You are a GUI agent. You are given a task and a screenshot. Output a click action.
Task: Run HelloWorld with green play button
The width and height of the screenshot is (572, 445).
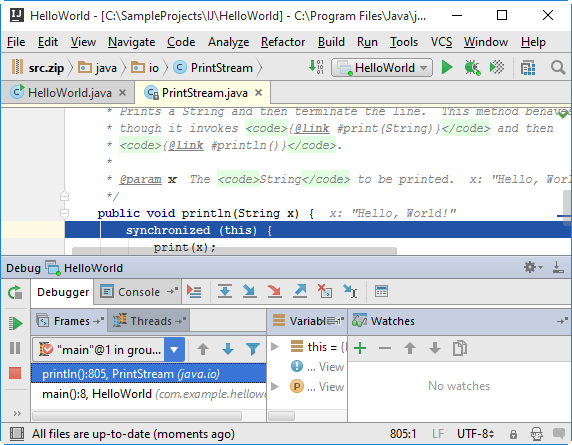pyautogui.click(x=447, y=67)
